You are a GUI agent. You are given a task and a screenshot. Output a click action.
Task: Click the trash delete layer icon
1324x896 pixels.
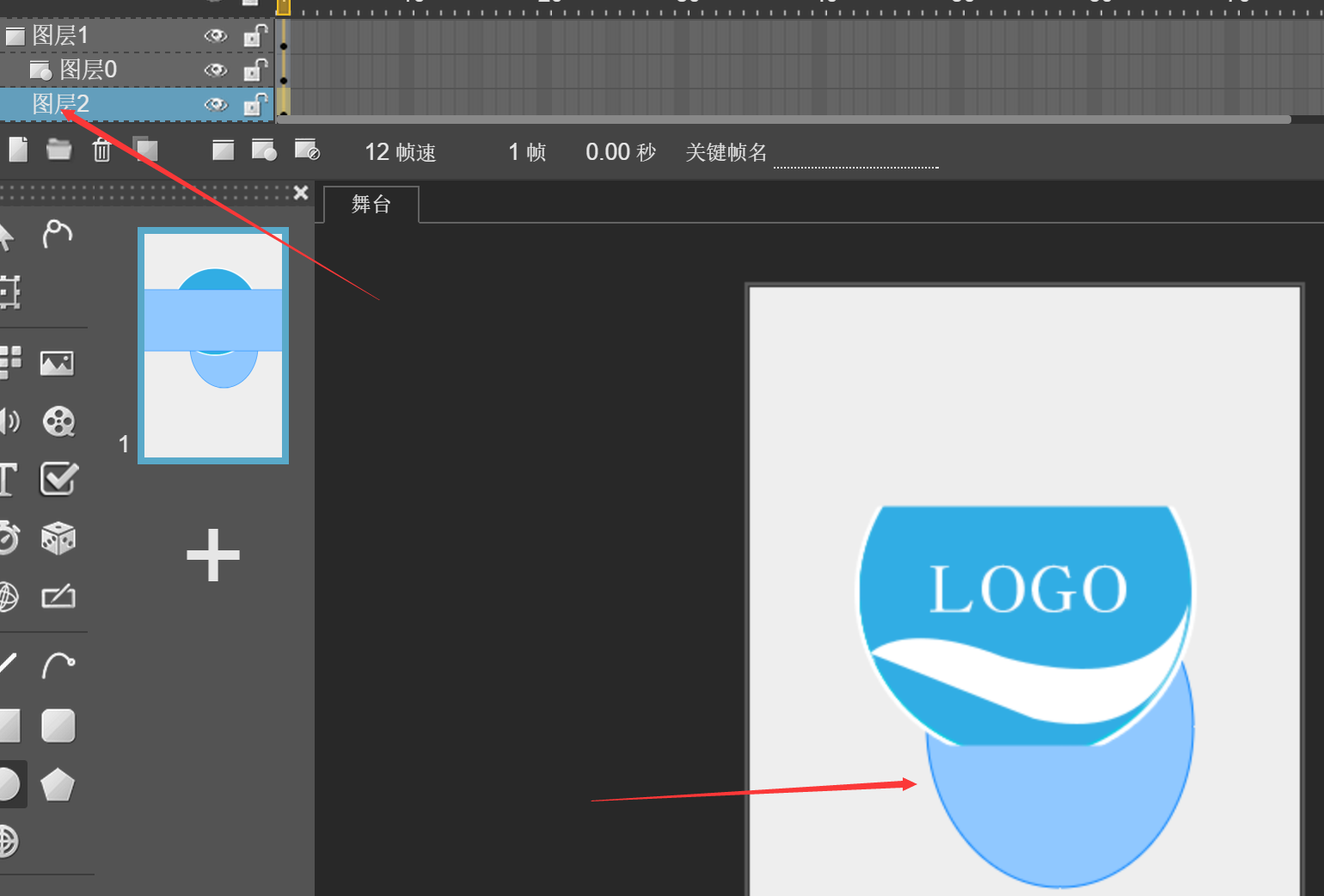[x=101, y=150]
